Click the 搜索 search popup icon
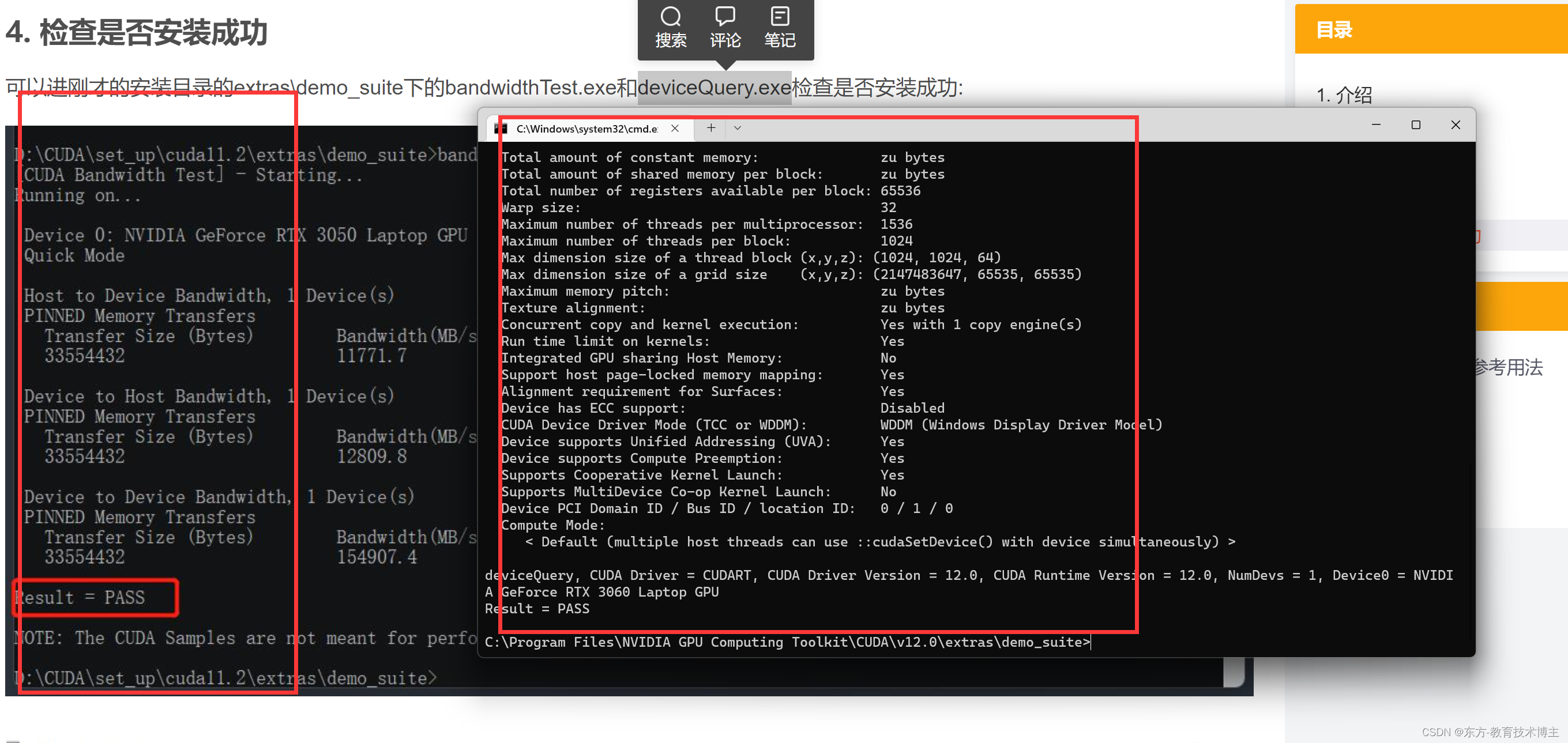 671,28
